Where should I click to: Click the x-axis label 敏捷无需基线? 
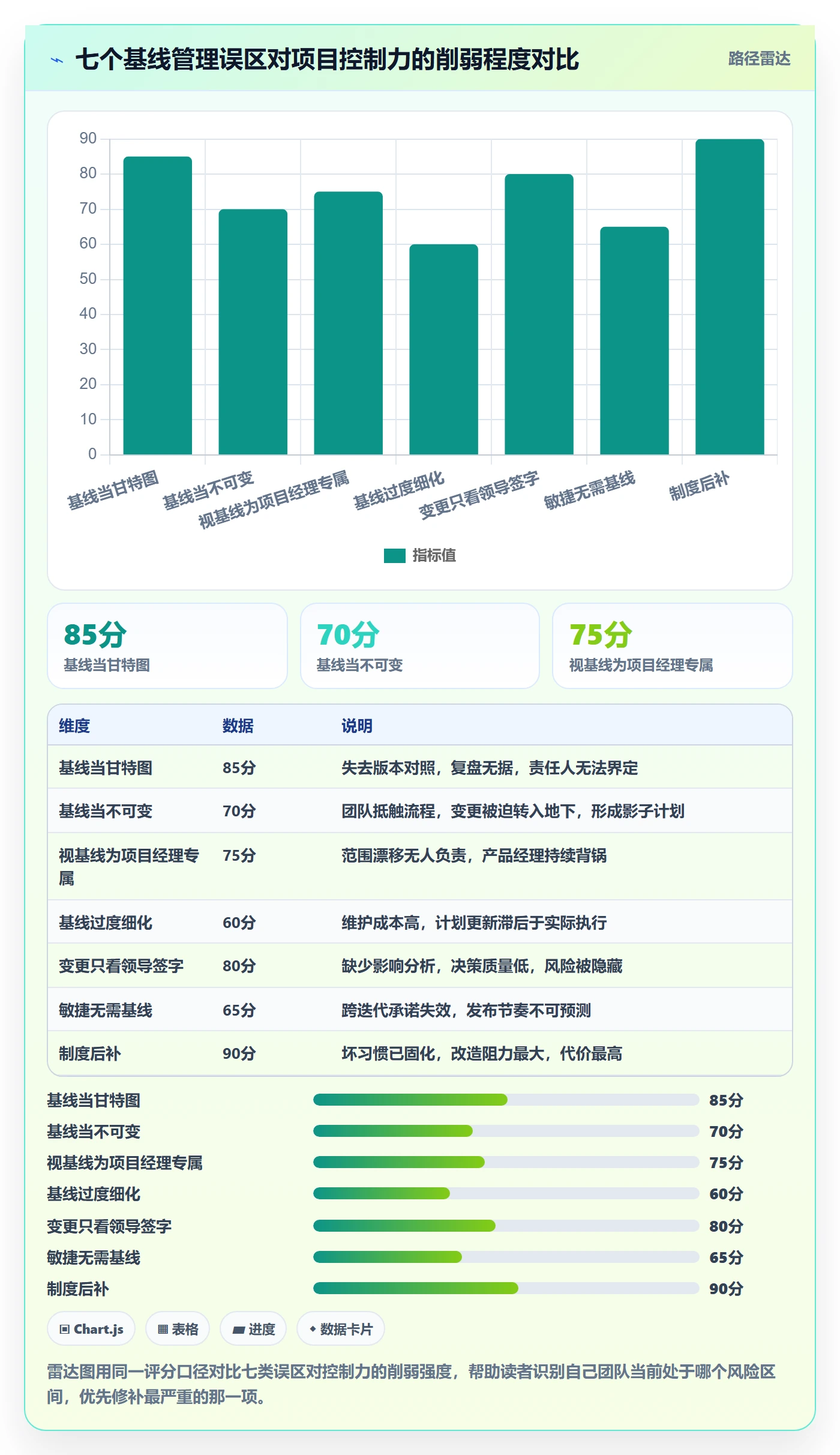pyautogui.click(x=589, y=490)
